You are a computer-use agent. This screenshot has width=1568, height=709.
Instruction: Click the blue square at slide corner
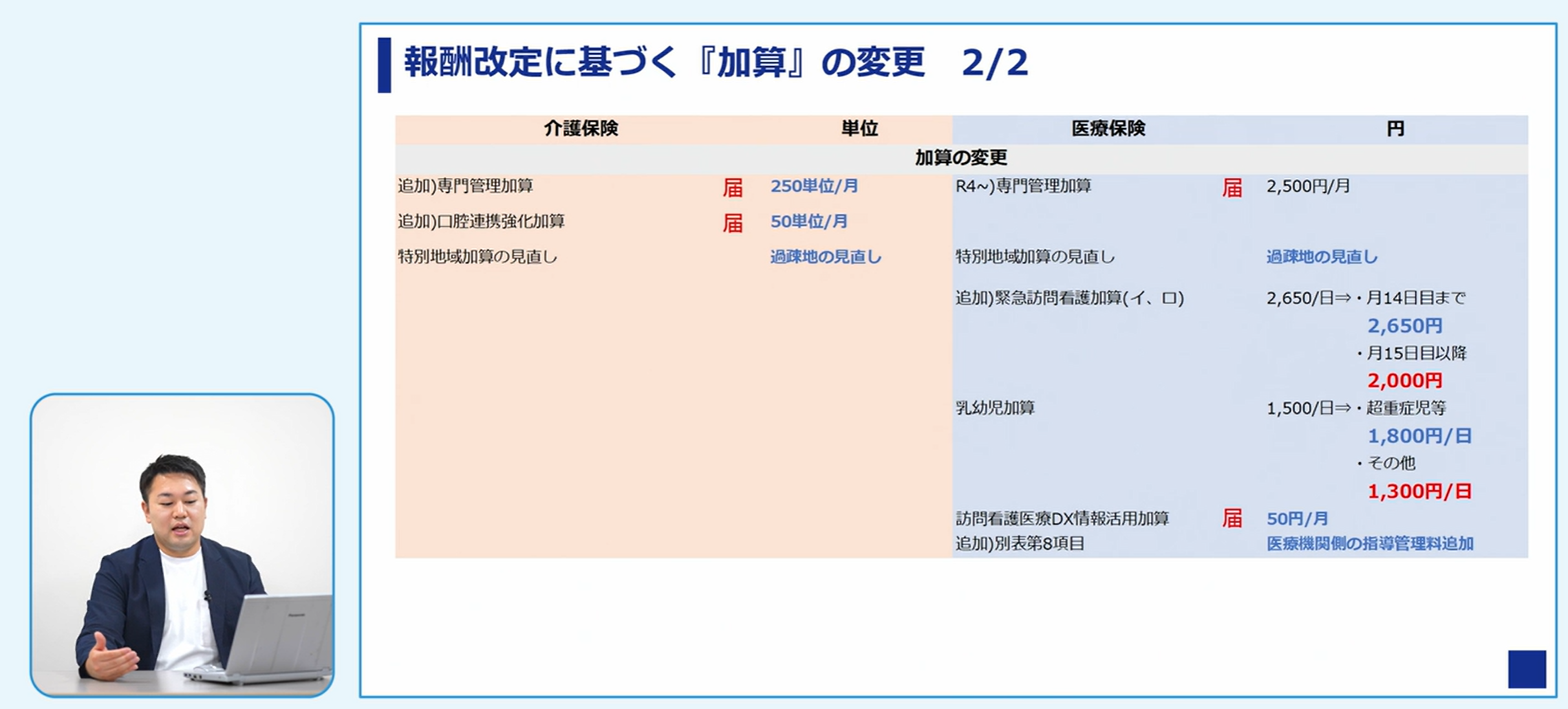tap(1527, 669)
